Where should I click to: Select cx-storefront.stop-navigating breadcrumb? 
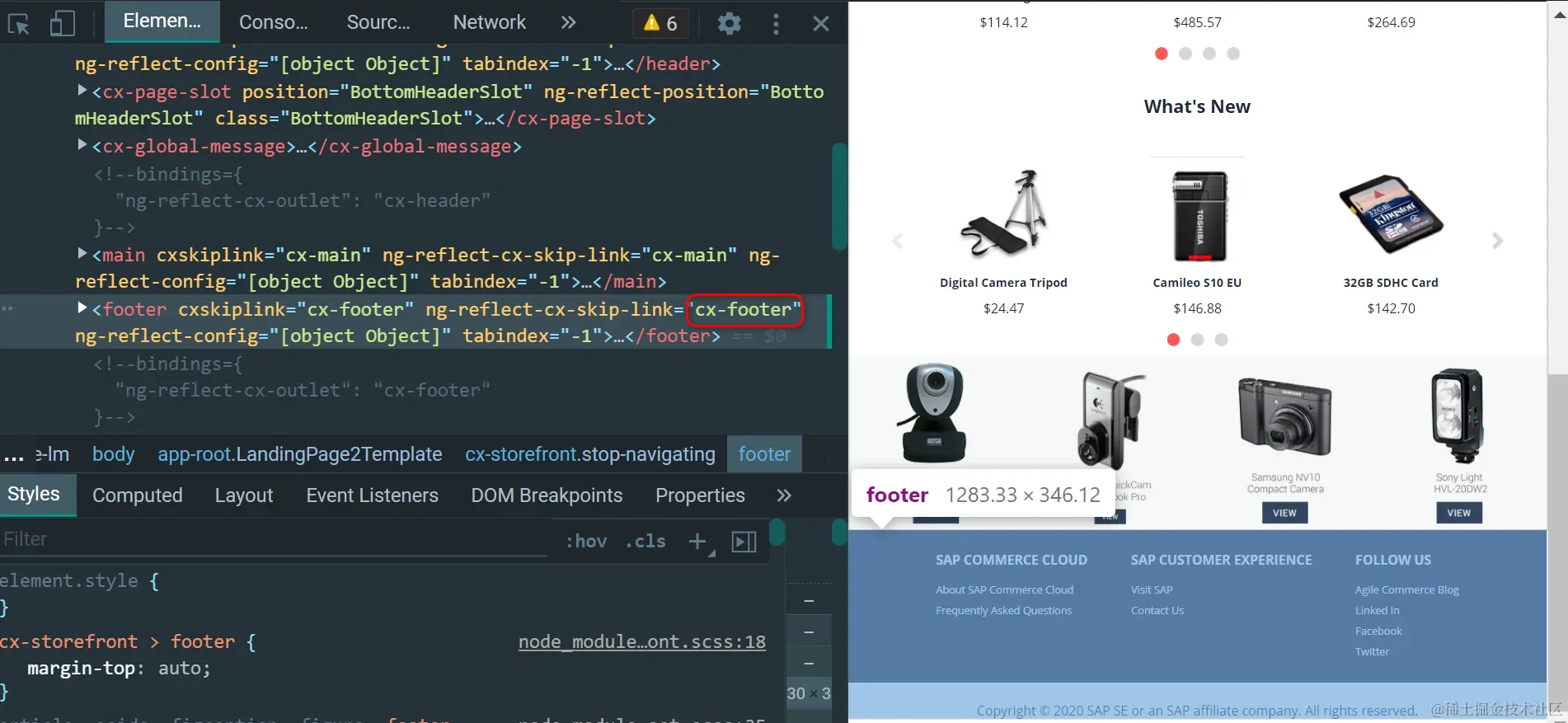coord(590,454)
